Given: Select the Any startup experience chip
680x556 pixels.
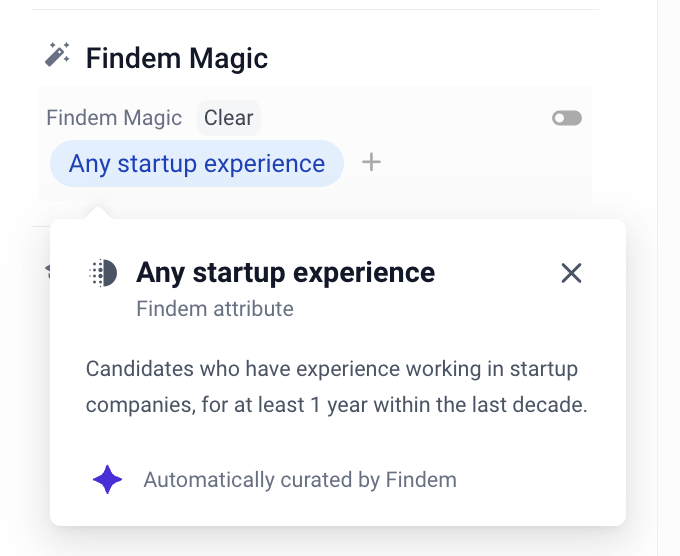Looking at the screenshot, I should click(196, 163).
